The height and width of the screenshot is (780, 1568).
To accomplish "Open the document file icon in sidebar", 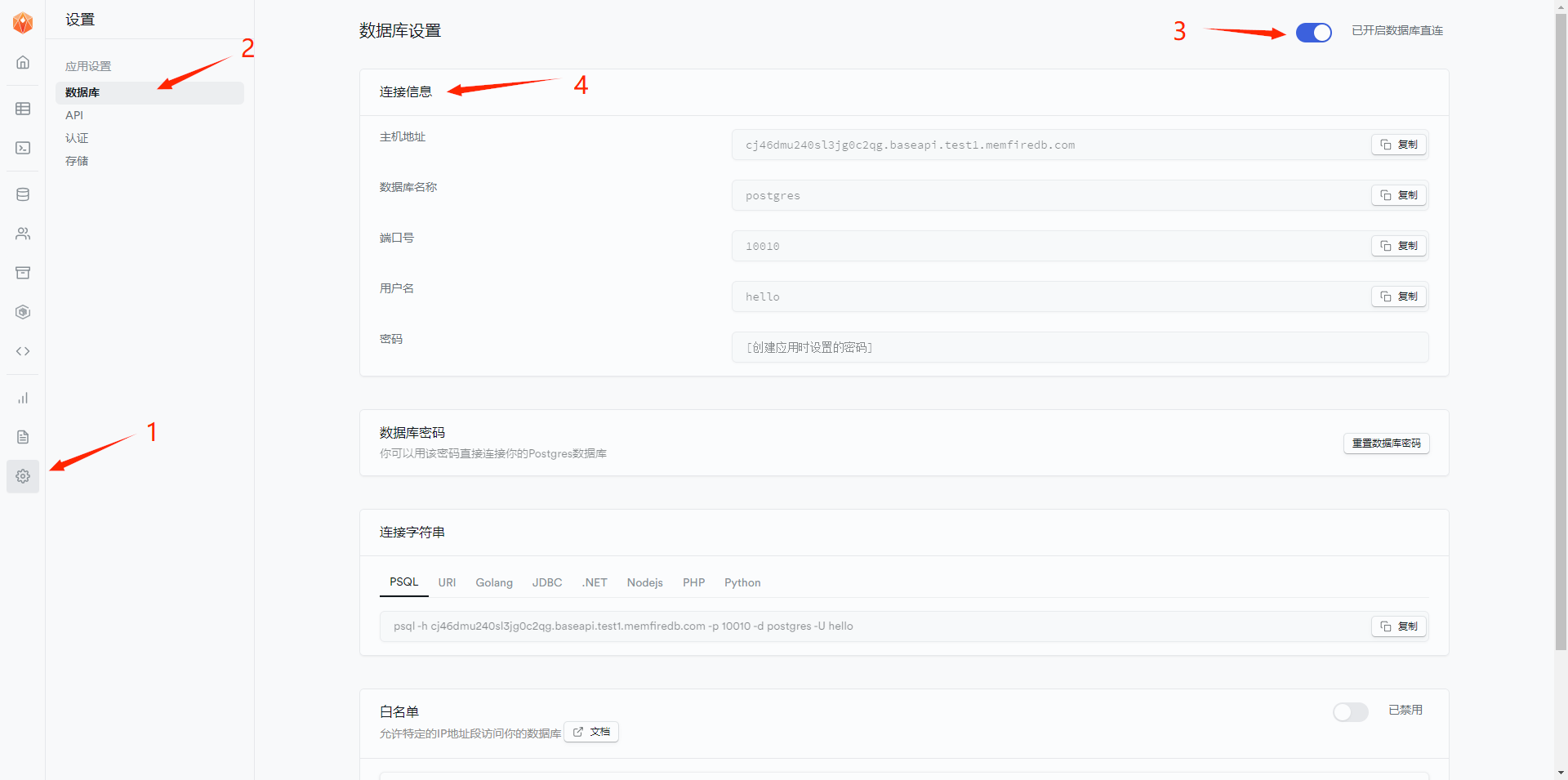I will [23, 437].
